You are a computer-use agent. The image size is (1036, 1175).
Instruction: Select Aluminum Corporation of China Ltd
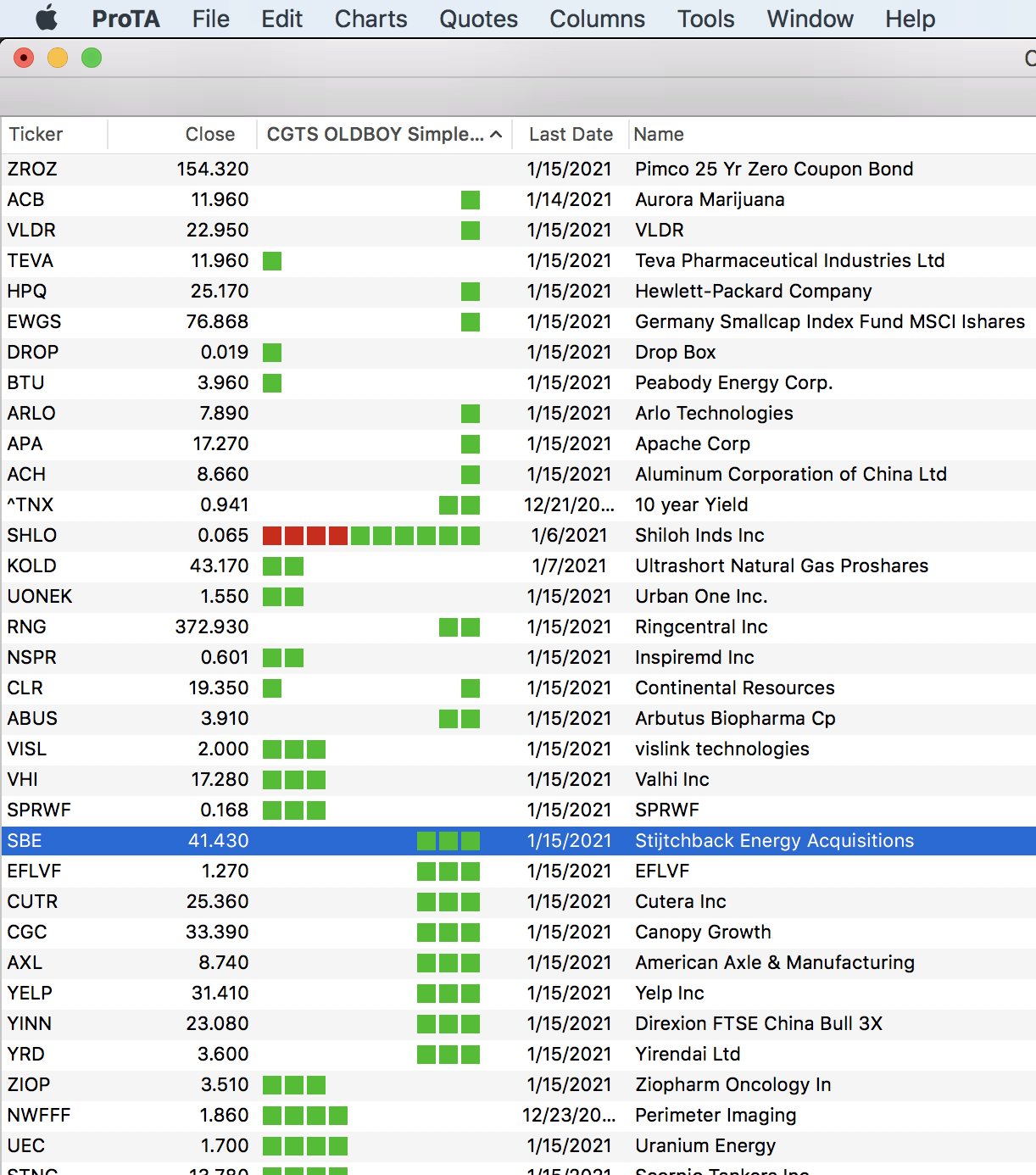point(790,474)
